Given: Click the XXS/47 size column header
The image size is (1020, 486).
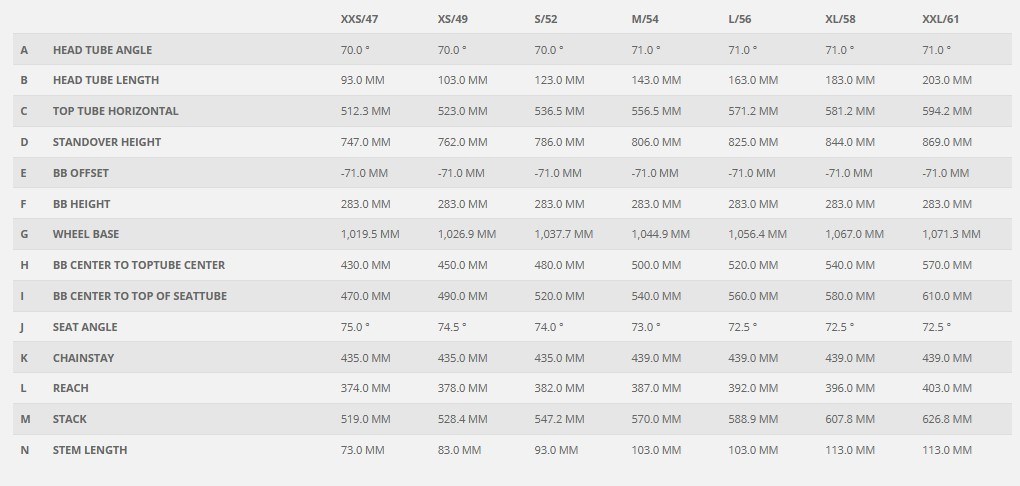Looking at the screenshot, I should pos(359,19).
